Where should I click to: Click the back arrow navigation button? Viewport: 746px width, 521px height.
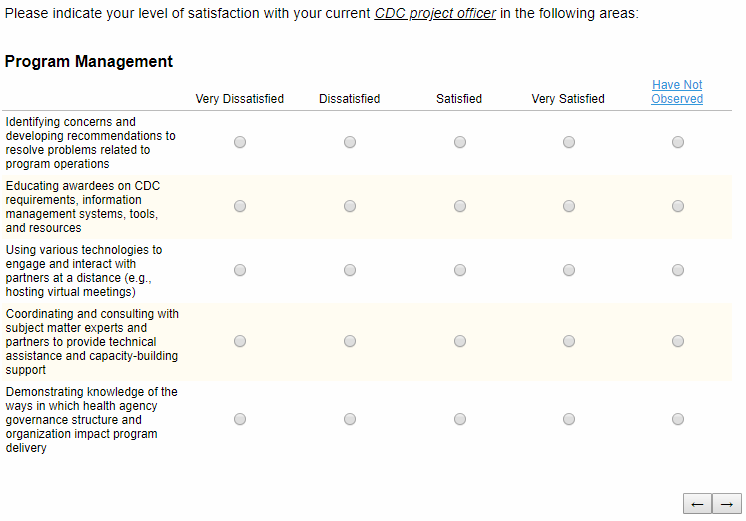click(x=697, y=504)
